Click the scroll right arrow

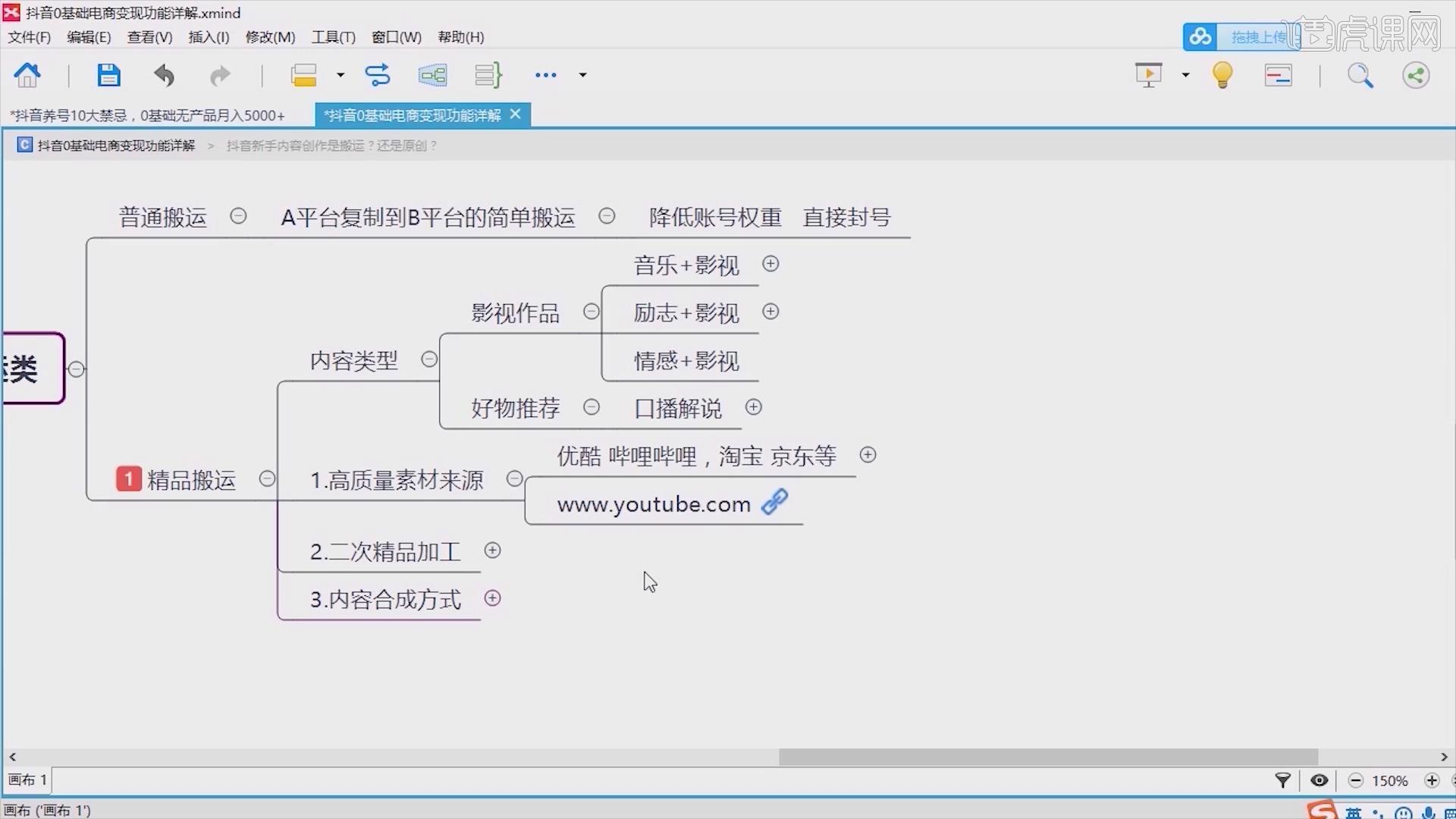point(1444,757)
